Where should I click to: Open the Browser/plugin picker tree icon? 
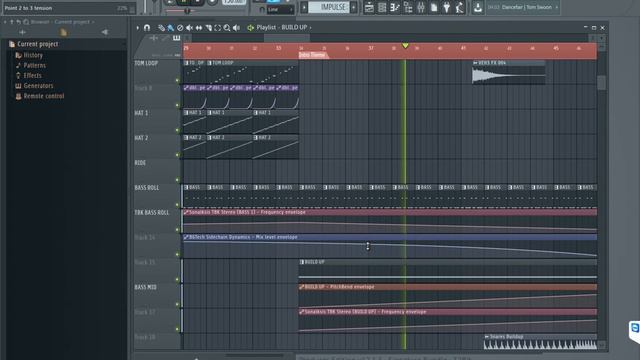click(408, 7)
